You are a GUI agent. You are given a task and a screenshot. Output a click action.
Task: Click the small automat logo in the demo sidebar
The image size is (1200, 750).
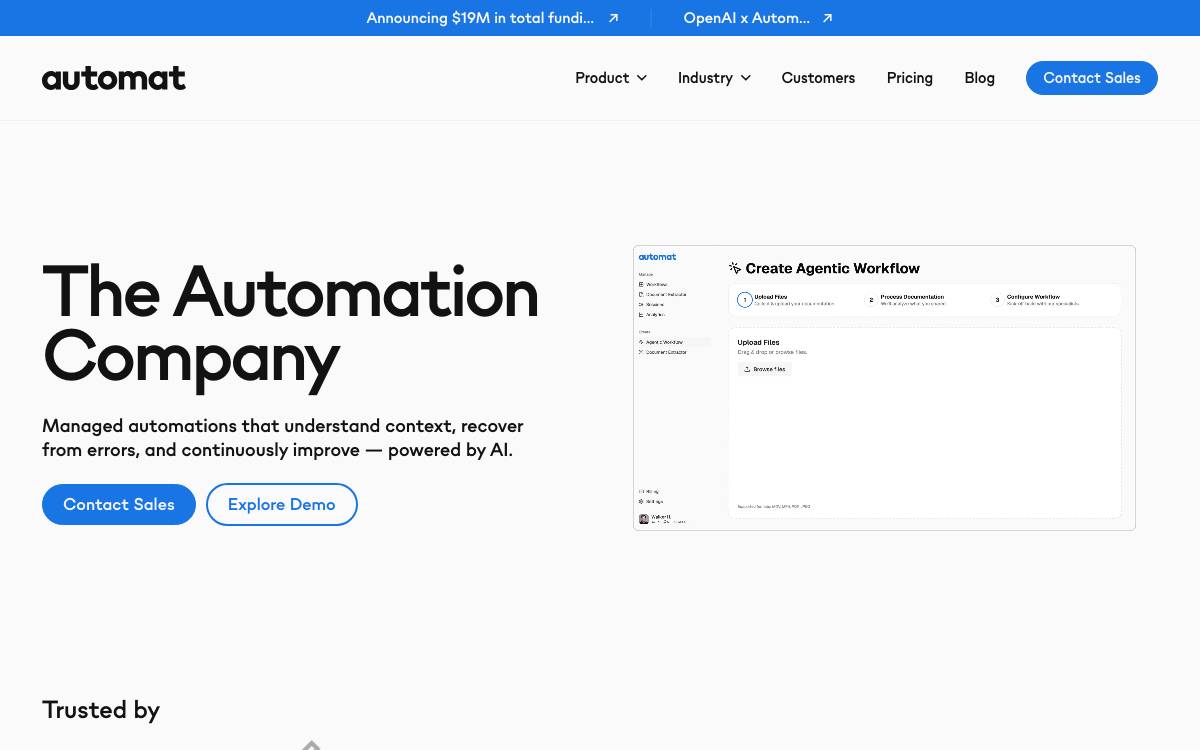coord(657,257)
